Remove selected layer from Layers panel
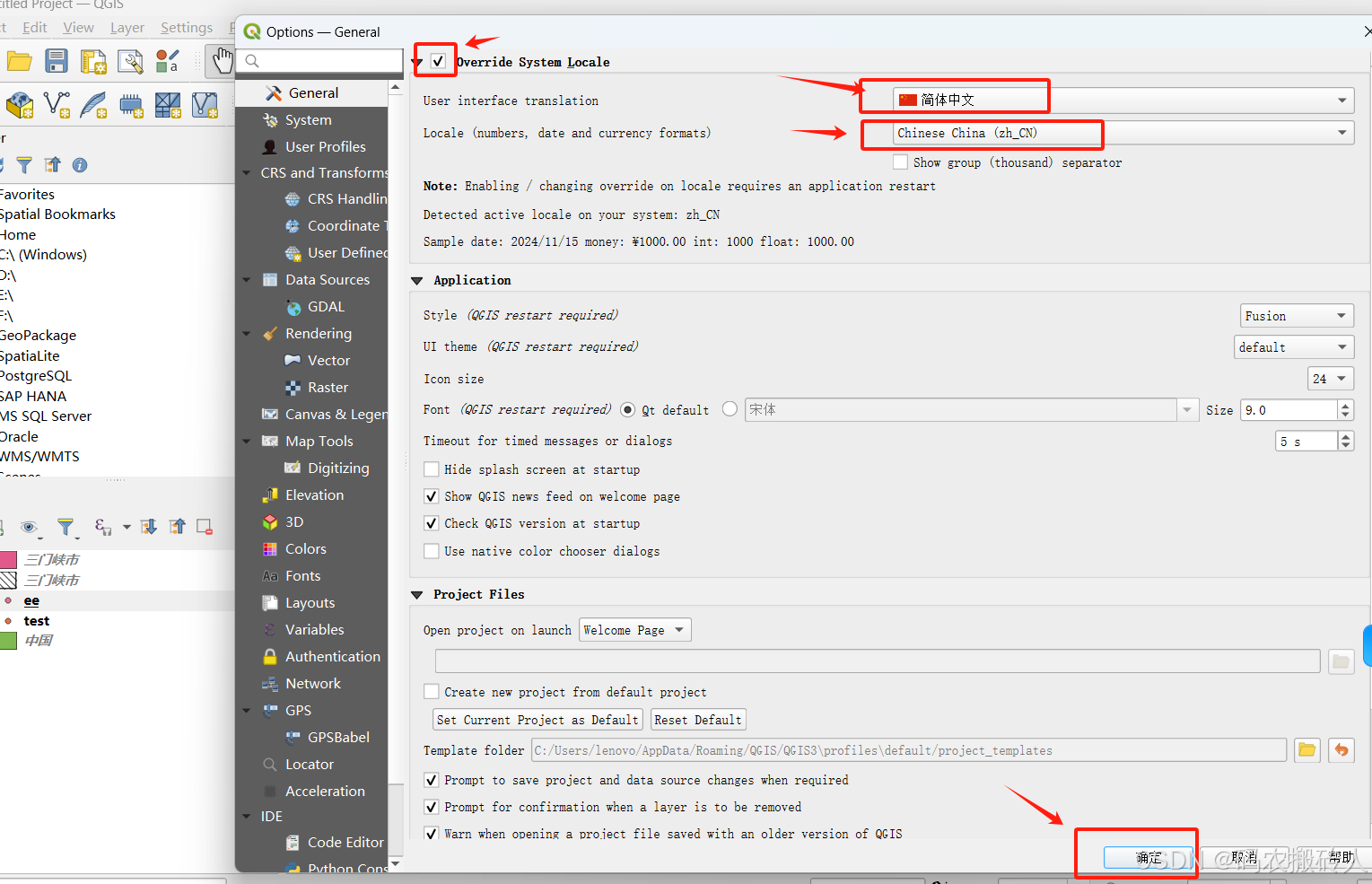 205,527
